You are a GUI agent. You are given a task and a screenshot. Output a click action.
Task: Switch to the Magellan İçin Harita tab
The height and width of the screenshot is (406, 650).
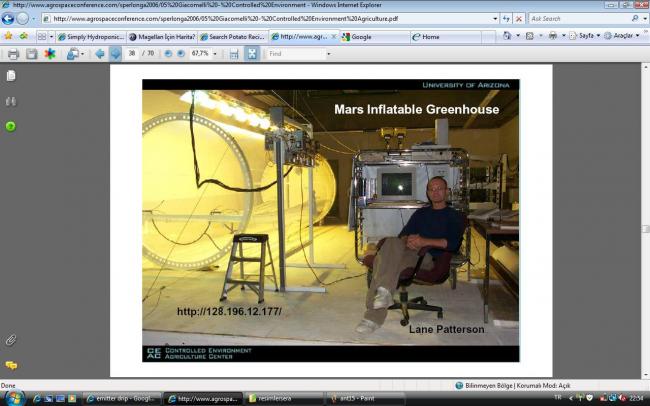[162, 37]
